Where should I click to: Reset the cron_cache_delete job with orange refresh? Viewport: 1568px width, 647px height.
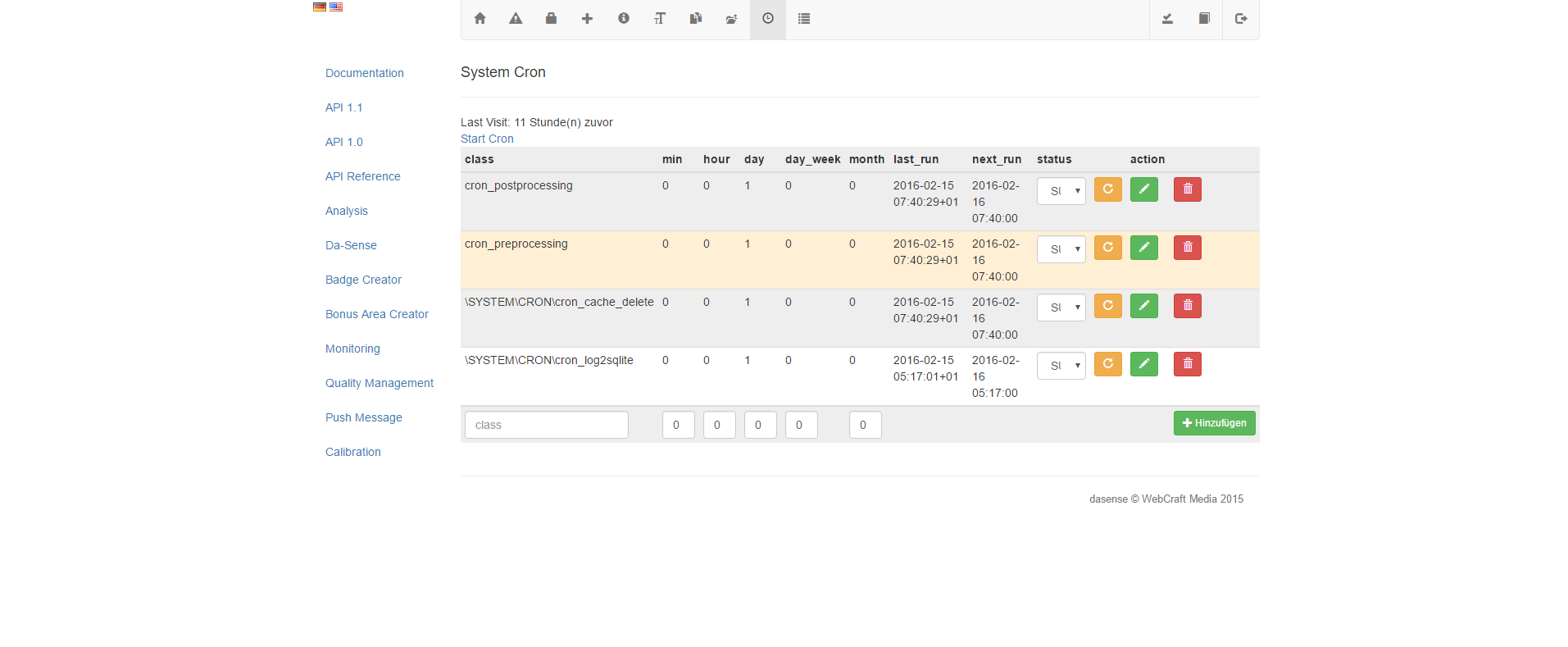pyautogui.click(x=1107, y=306)
